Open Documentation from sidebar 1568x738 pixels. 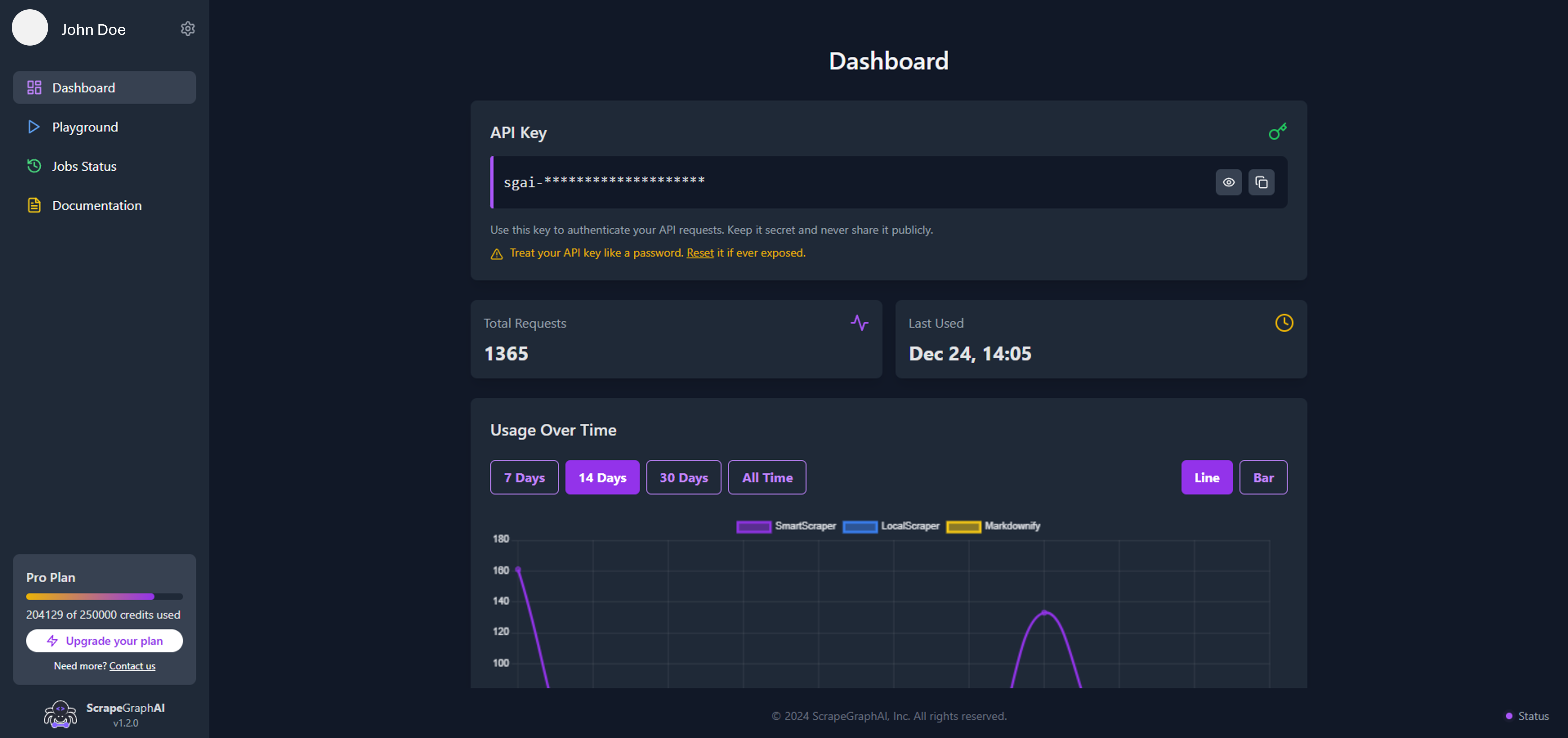pos(96,205)
